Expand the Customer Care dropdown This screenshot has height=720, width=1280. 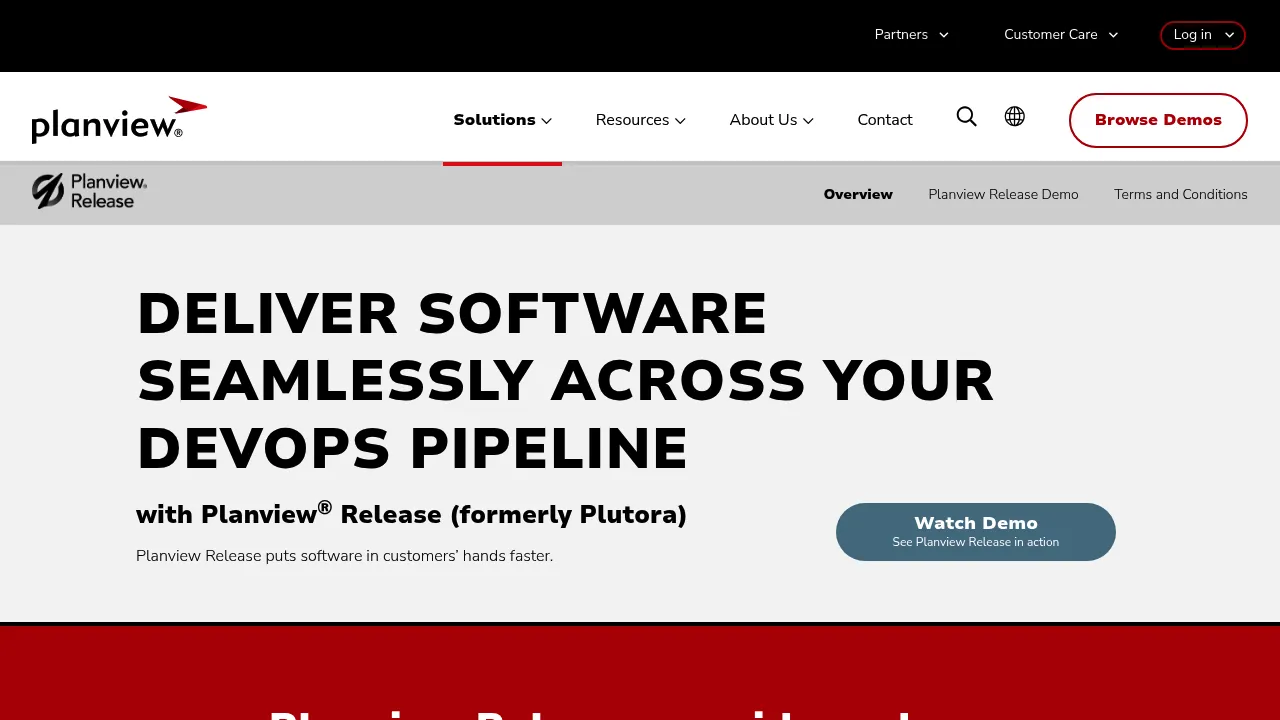[1061, 34]
